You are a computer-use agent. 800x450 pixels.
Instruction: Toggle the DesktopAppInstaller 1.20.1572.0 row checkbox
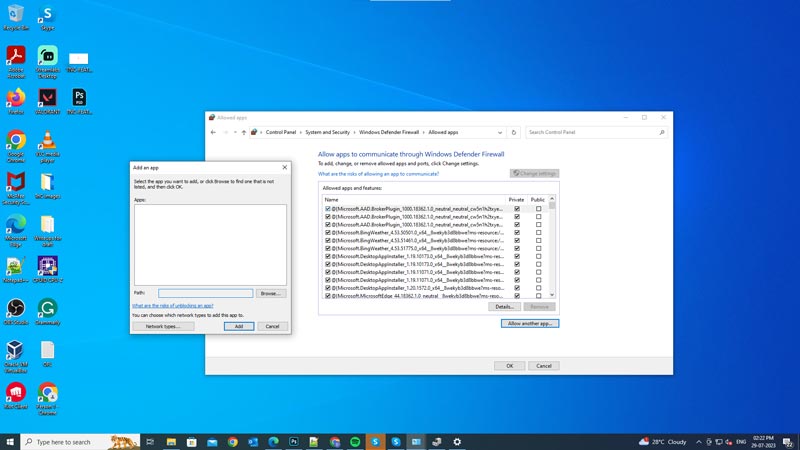[x=328, y=288]
